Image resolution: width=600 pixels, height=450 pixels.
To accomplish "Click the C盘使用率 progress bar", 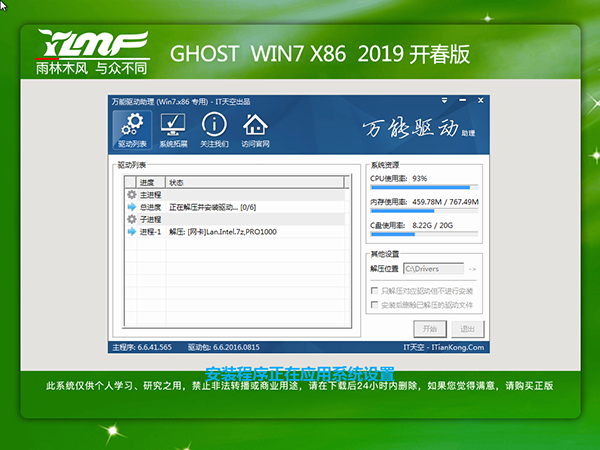I will [424, 234].
